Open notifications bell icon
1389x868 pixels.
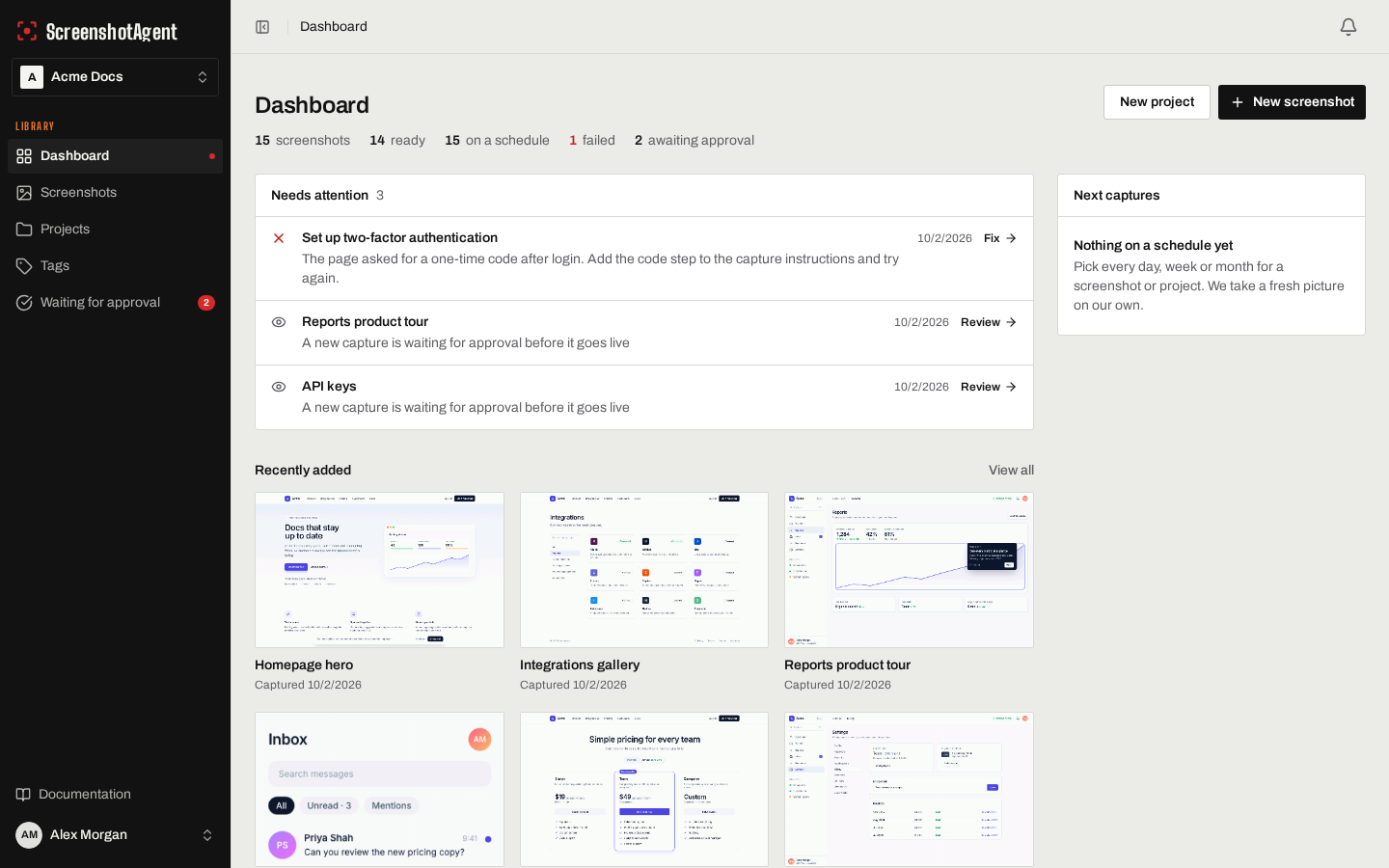(x=1348, y=27)
